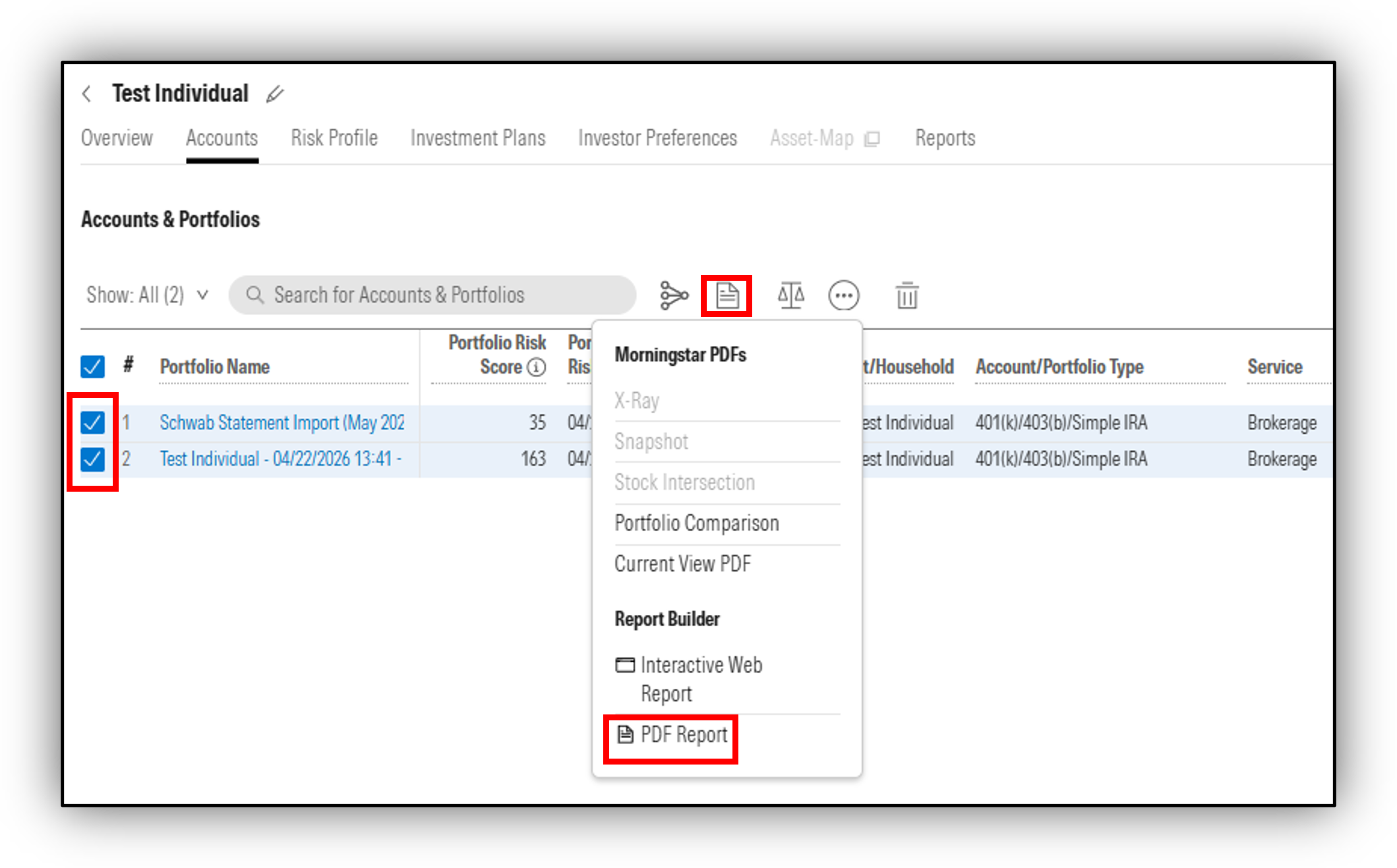Open Asset-Map external link icon

[x=872, y=138]
